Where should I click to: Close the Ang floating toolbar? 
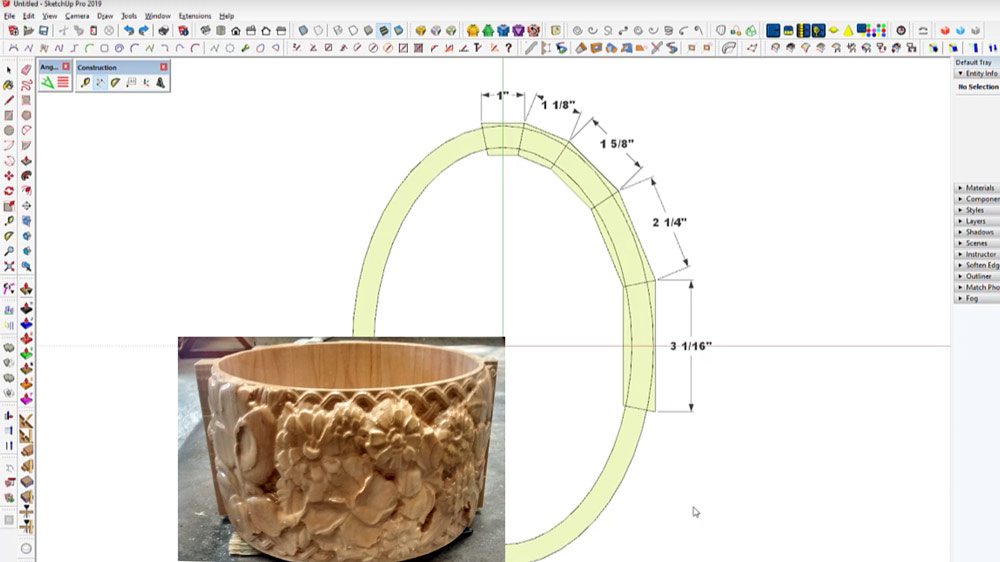pyautogui.click(x=66, y=66)
